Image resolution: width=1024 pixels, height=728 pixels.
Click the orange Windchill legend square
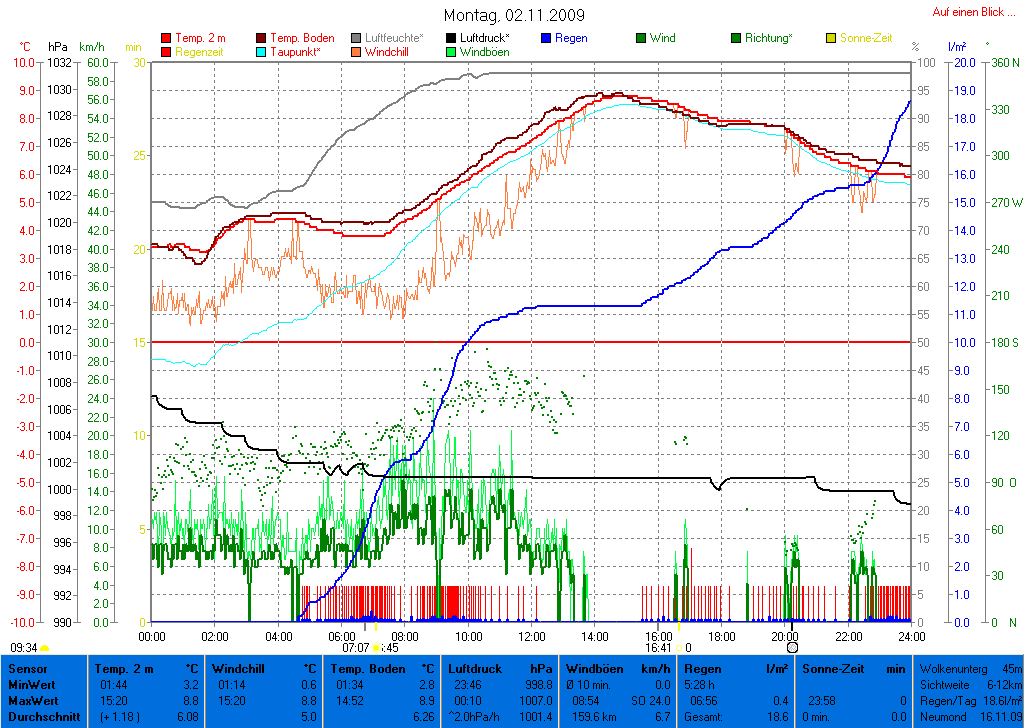point(357,51)
